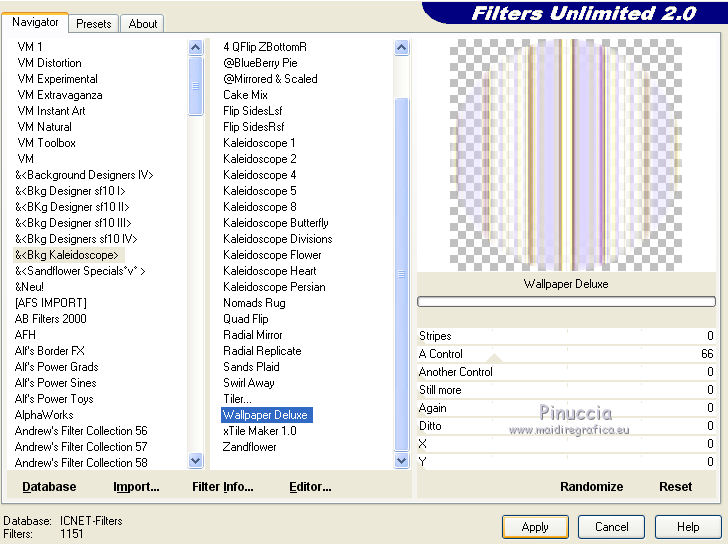
Task: Select &<Bkg Kaleidoscope> category
Action: 67,255
